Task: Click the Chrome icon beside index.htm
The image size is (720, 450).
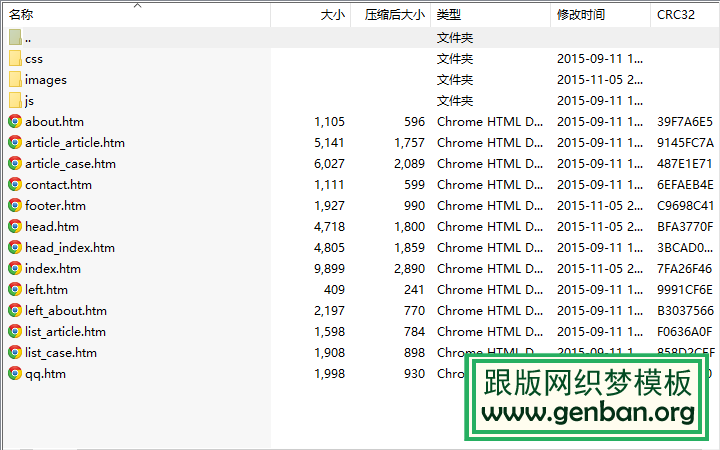Action: (x=15, y=268)
